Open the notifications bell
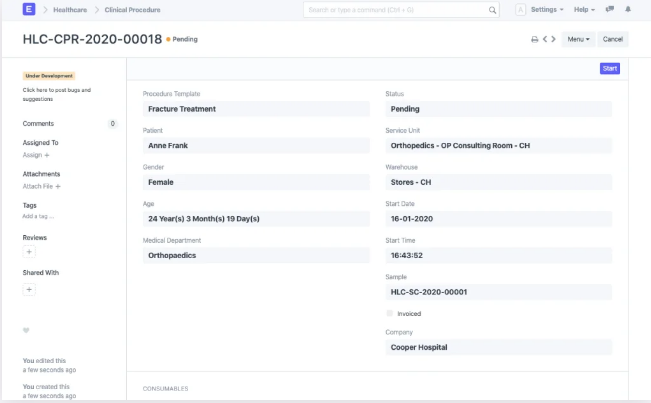This screenshot has width=651, height=403. pos(628,9)
